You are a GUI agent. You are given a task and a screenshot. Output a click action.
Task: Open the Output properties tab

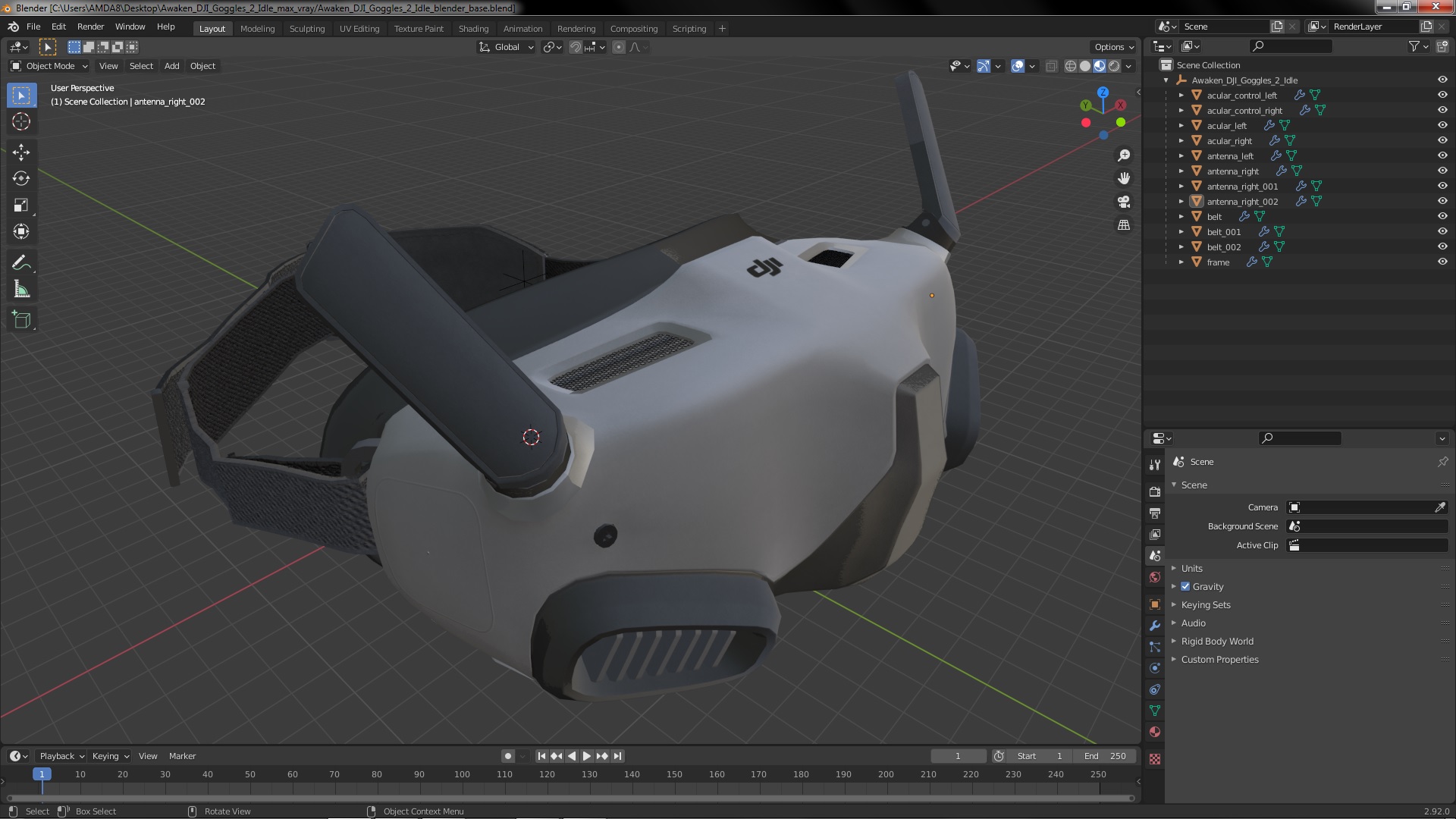1155,513
